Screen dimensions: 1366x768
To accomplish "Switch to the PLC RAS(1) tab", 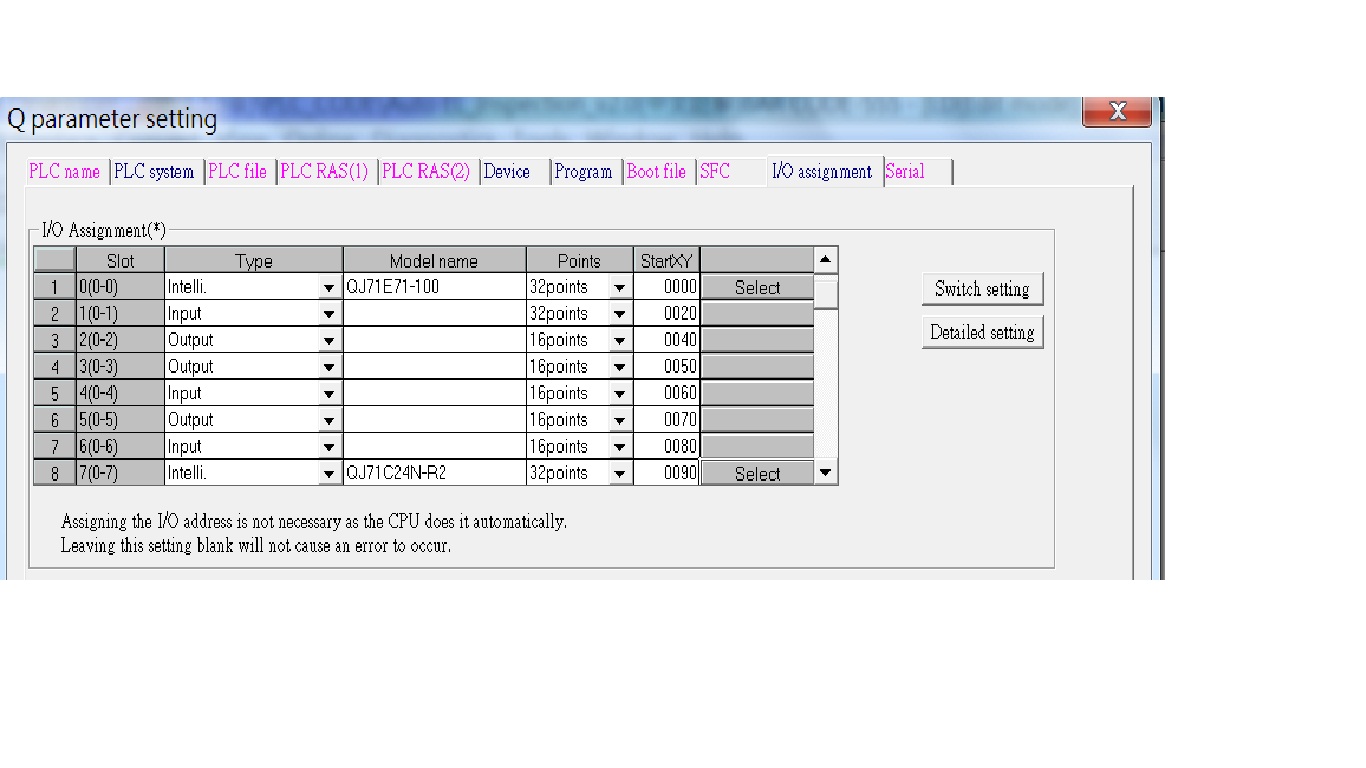I will (324, 172).
